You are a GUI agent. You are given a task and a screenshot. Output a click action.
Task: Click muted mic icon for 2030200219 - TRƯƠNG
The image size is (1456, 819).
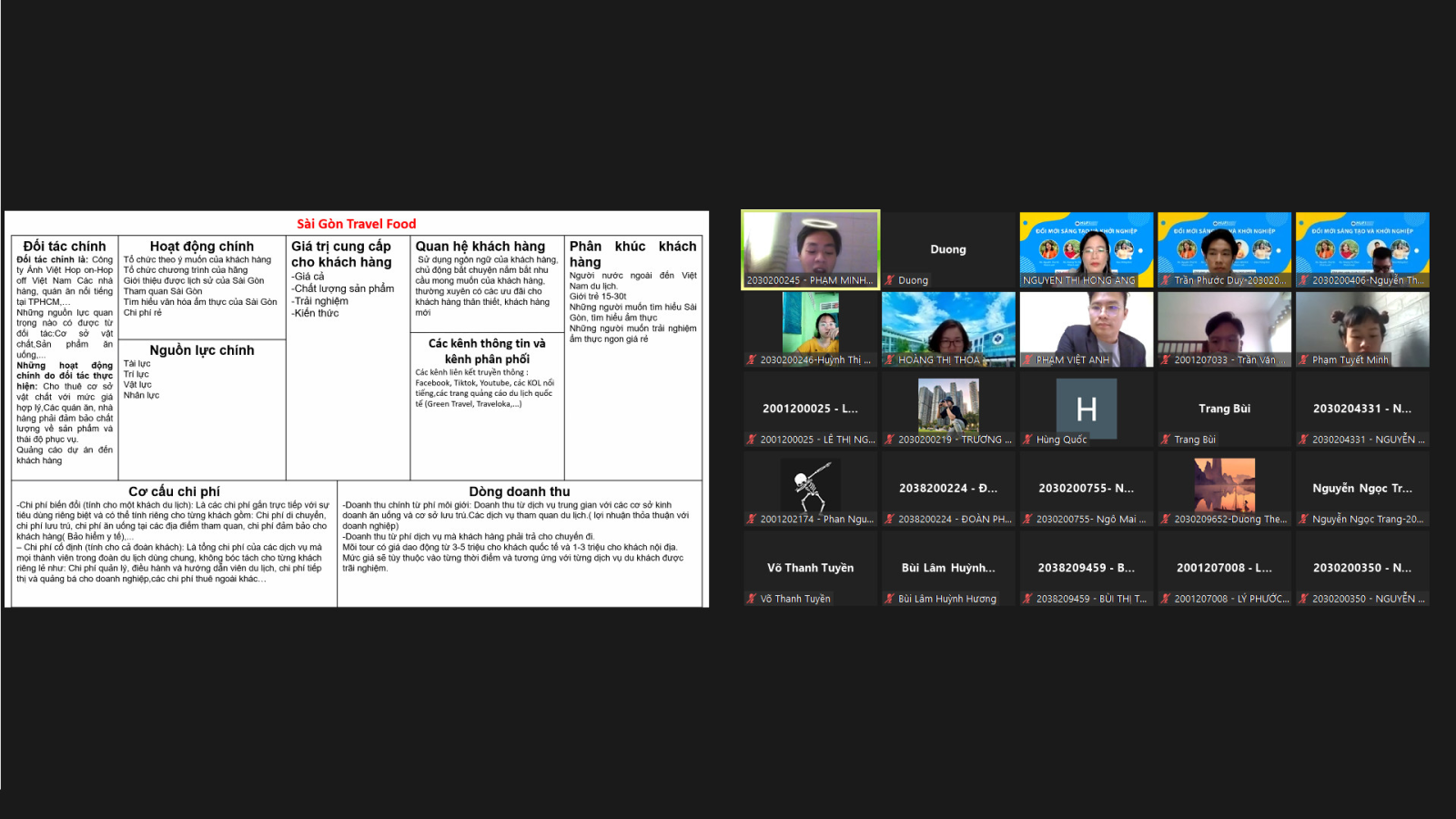pos(890,440)
